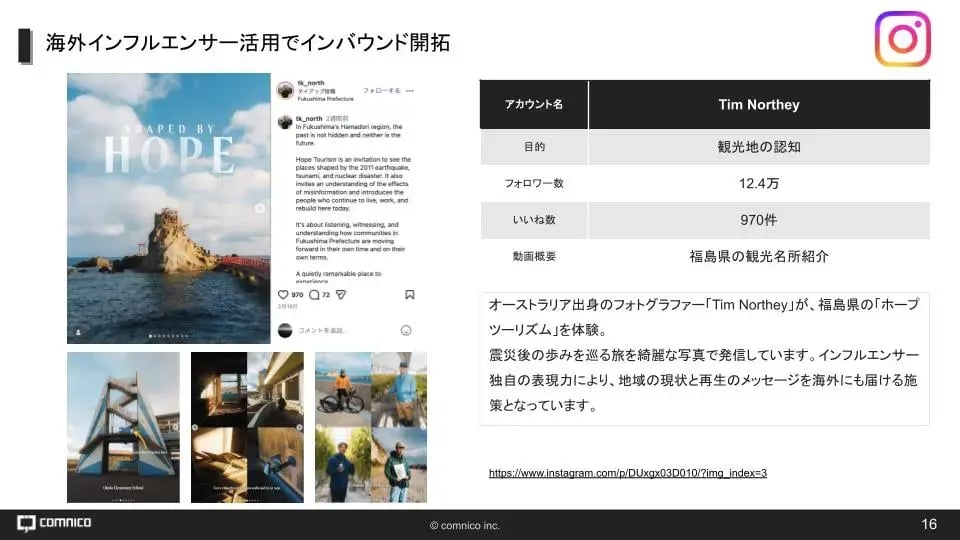The height and width of the screenshot is (540, 960).
Task: Click the フォローする follow button
Action: click(x=381, y=91)
